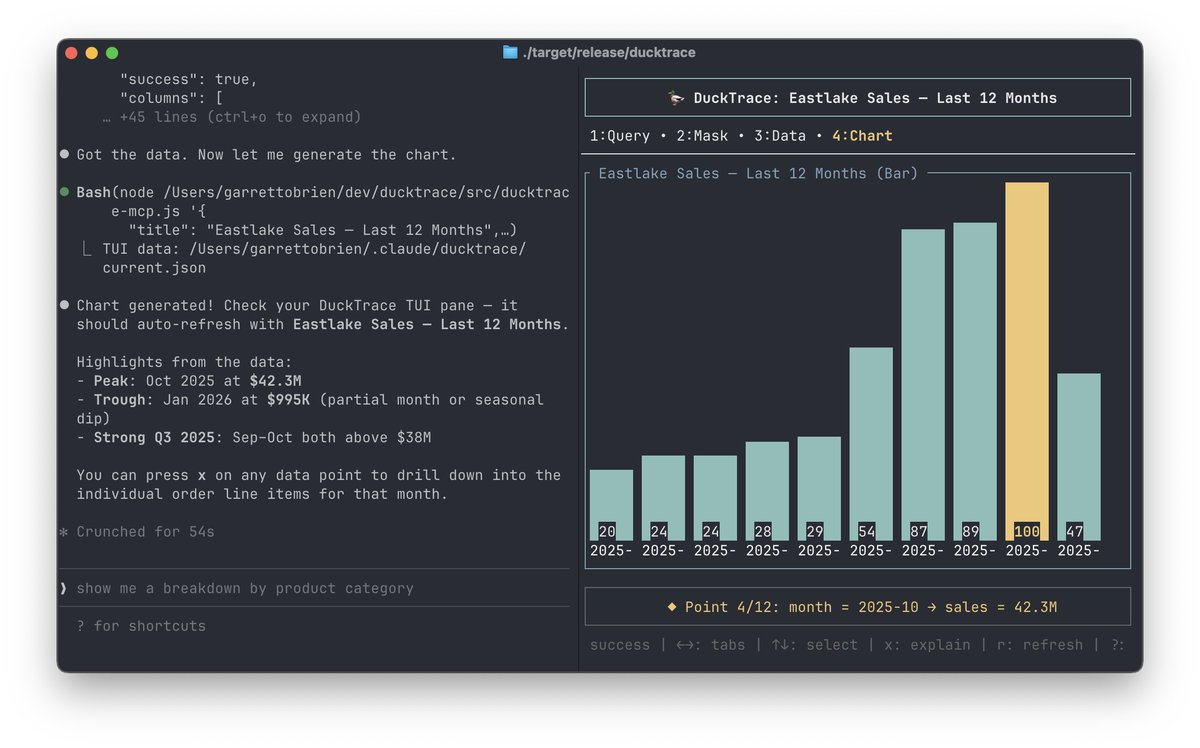Viewport: 1200px width, 748px height.
Task: Click the bar labeled 28
Action: [767, 491]
